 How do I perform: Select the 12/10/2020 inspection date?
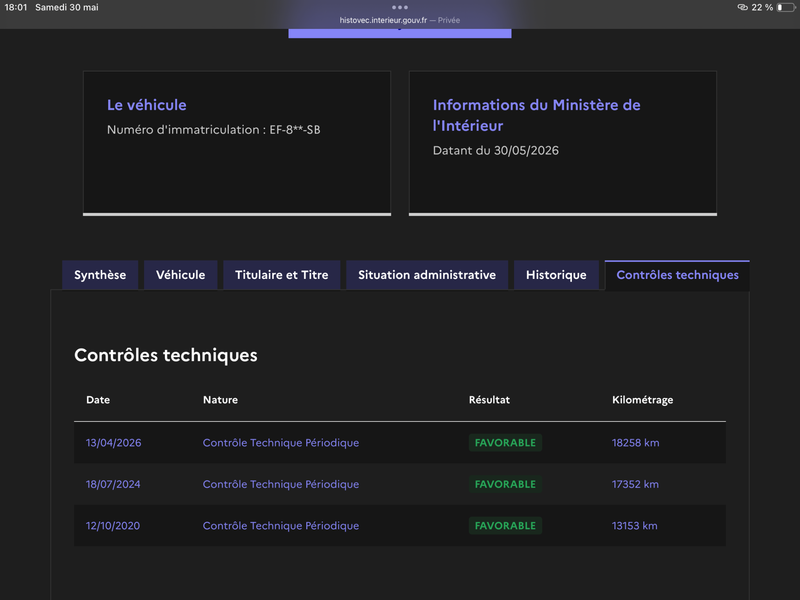[113, 526]
